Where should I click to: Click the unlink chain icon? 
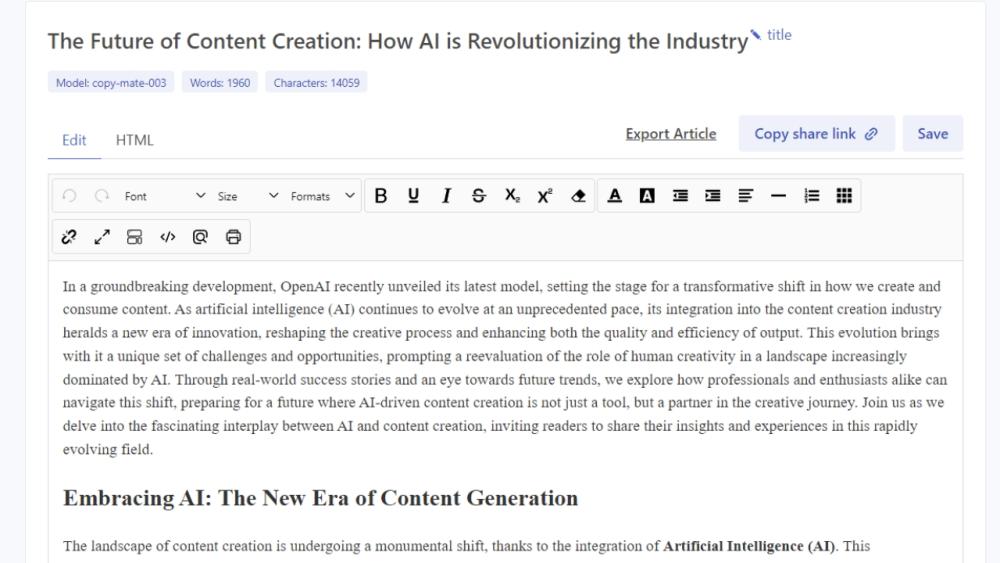click(69, 237)
